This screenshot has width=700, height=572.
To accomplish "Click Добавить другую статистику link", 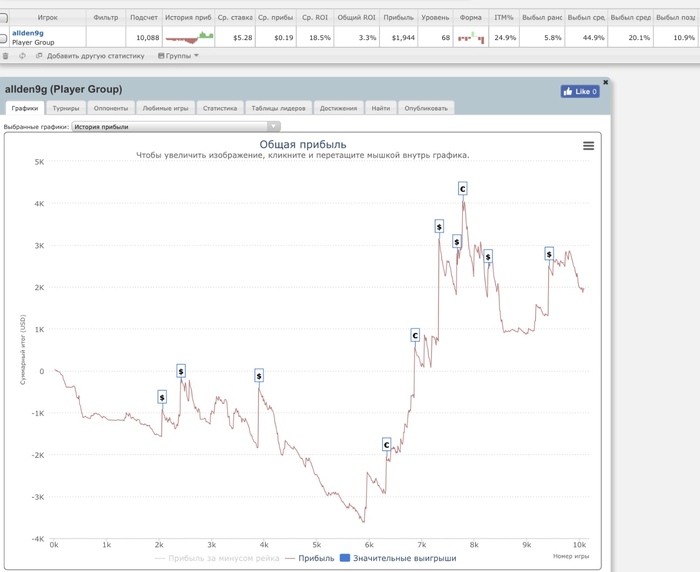I will coord(96,56).
